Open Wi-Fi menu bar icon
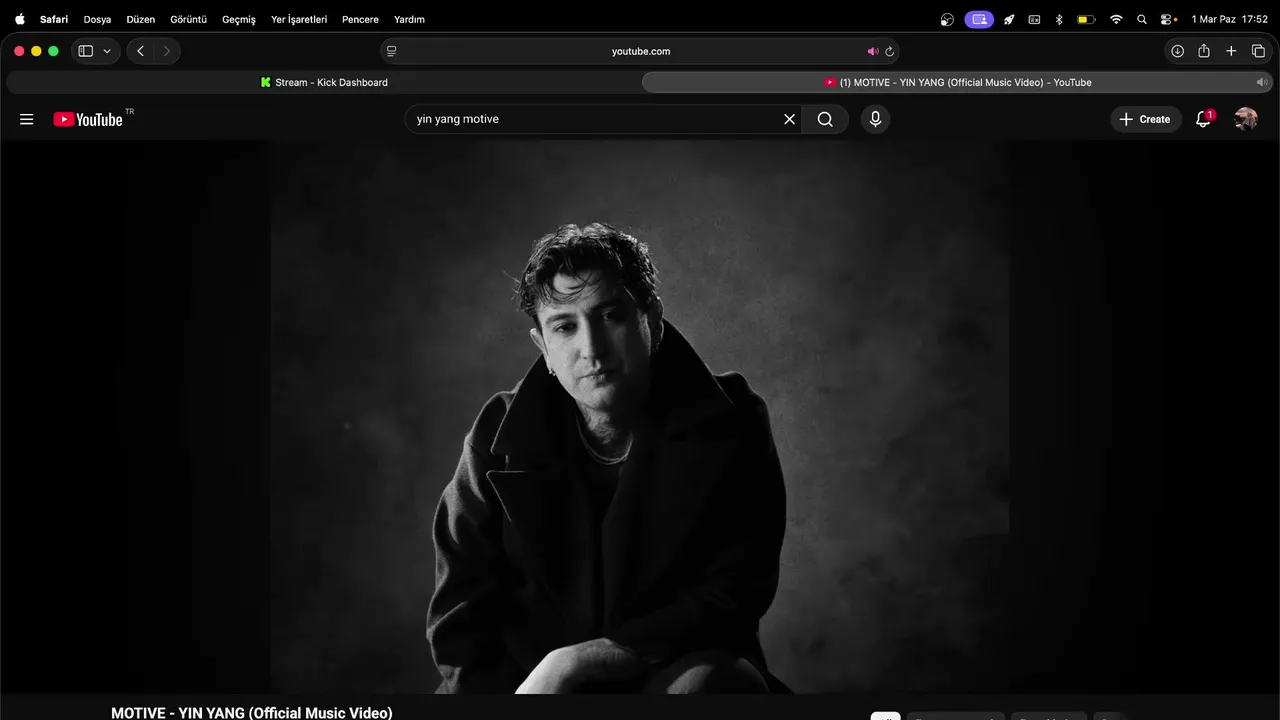1280x720 pixels. pos(1116,19)
